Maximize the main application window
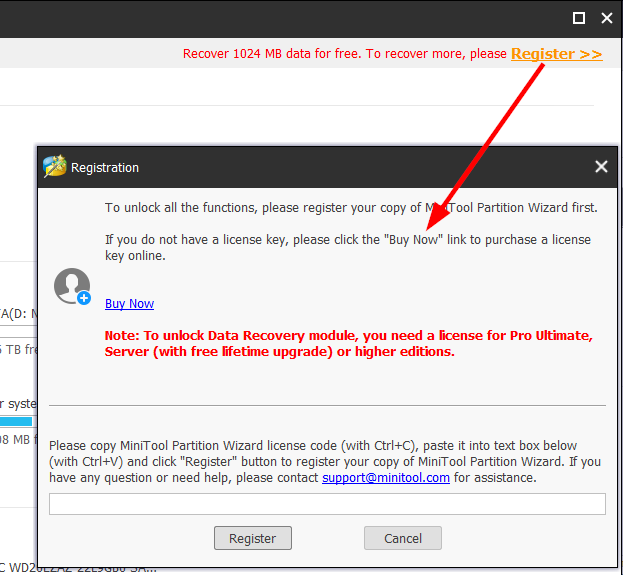Screen dimensions: 623x575 (578, 18)
